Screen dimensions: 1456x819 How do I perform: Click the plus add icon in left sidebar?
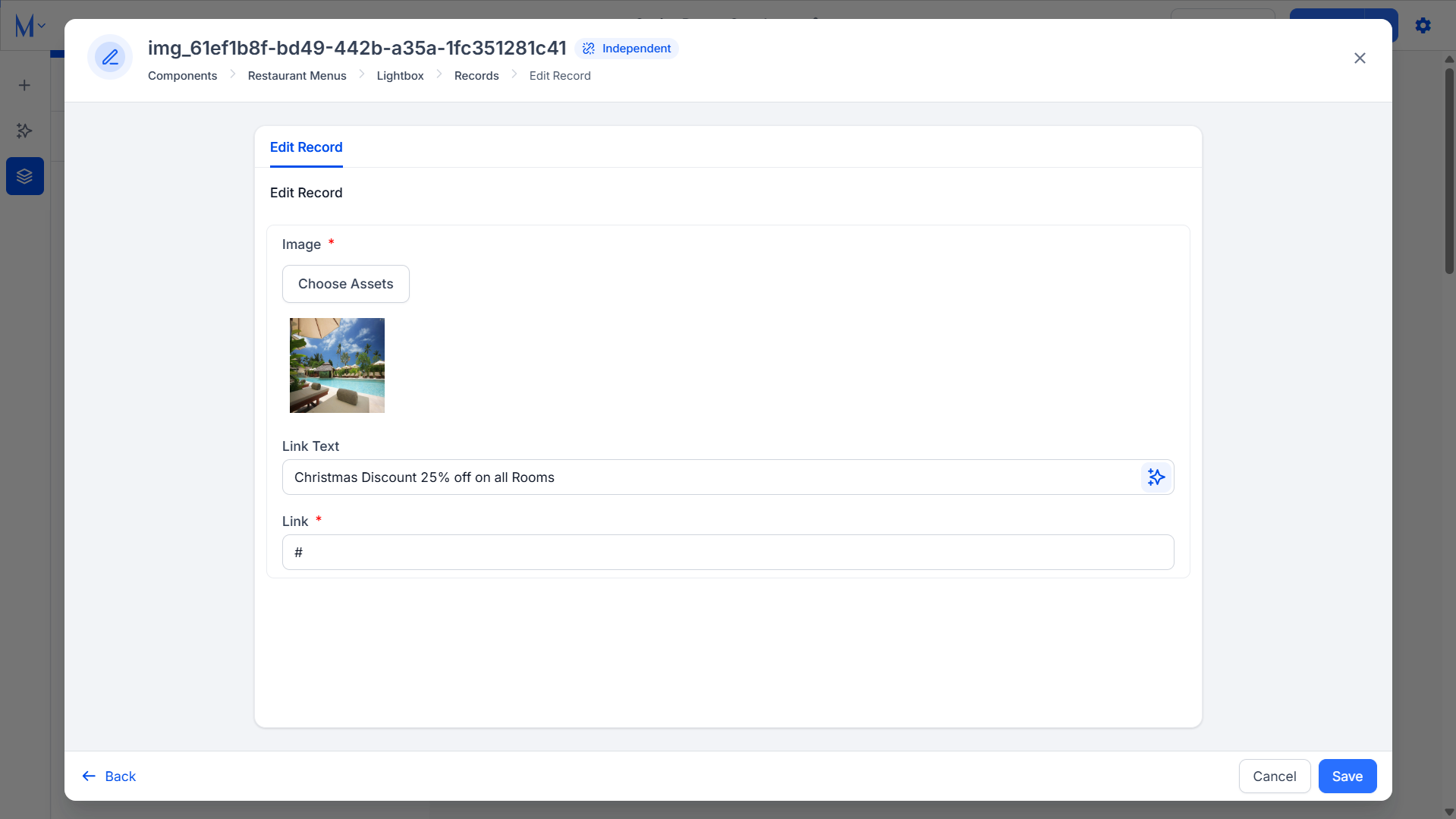24,85
